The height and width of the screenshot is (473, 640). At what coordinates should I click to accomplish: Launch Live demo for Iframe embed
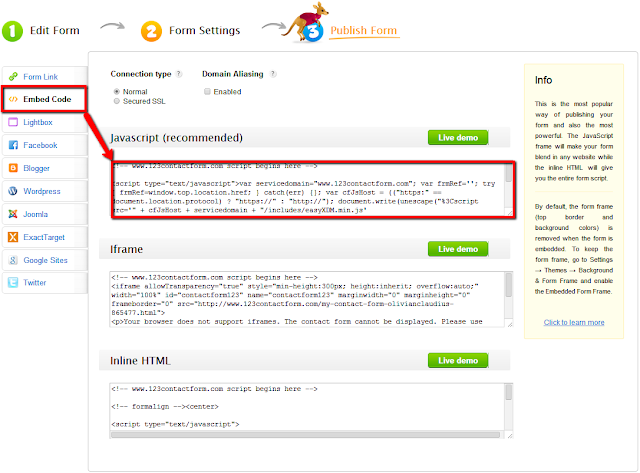pos(458,249)
